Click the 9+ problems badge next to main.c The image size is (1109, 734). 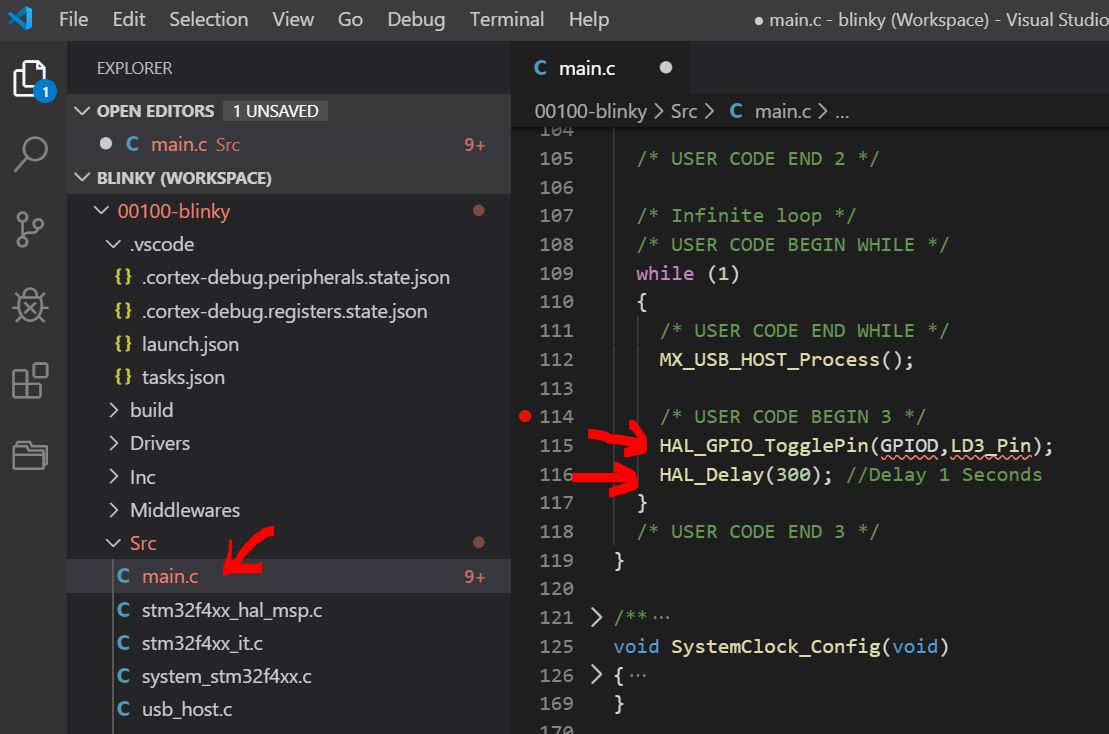pyautogui.click(x=474, y=575)
